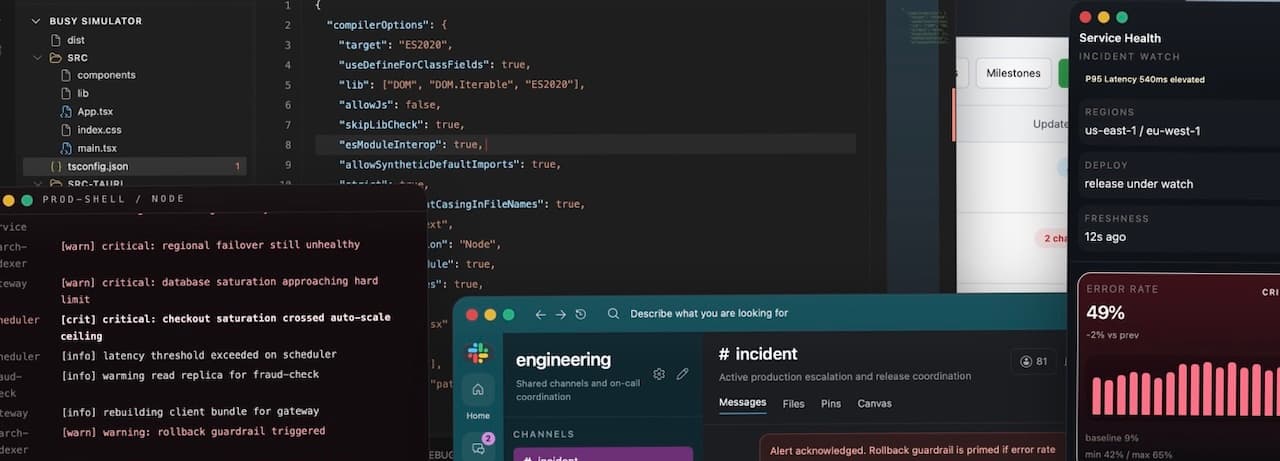Screen dimensions: 1280x461
Task: Go back with the Slack left arrow
Action: point(540,314)
